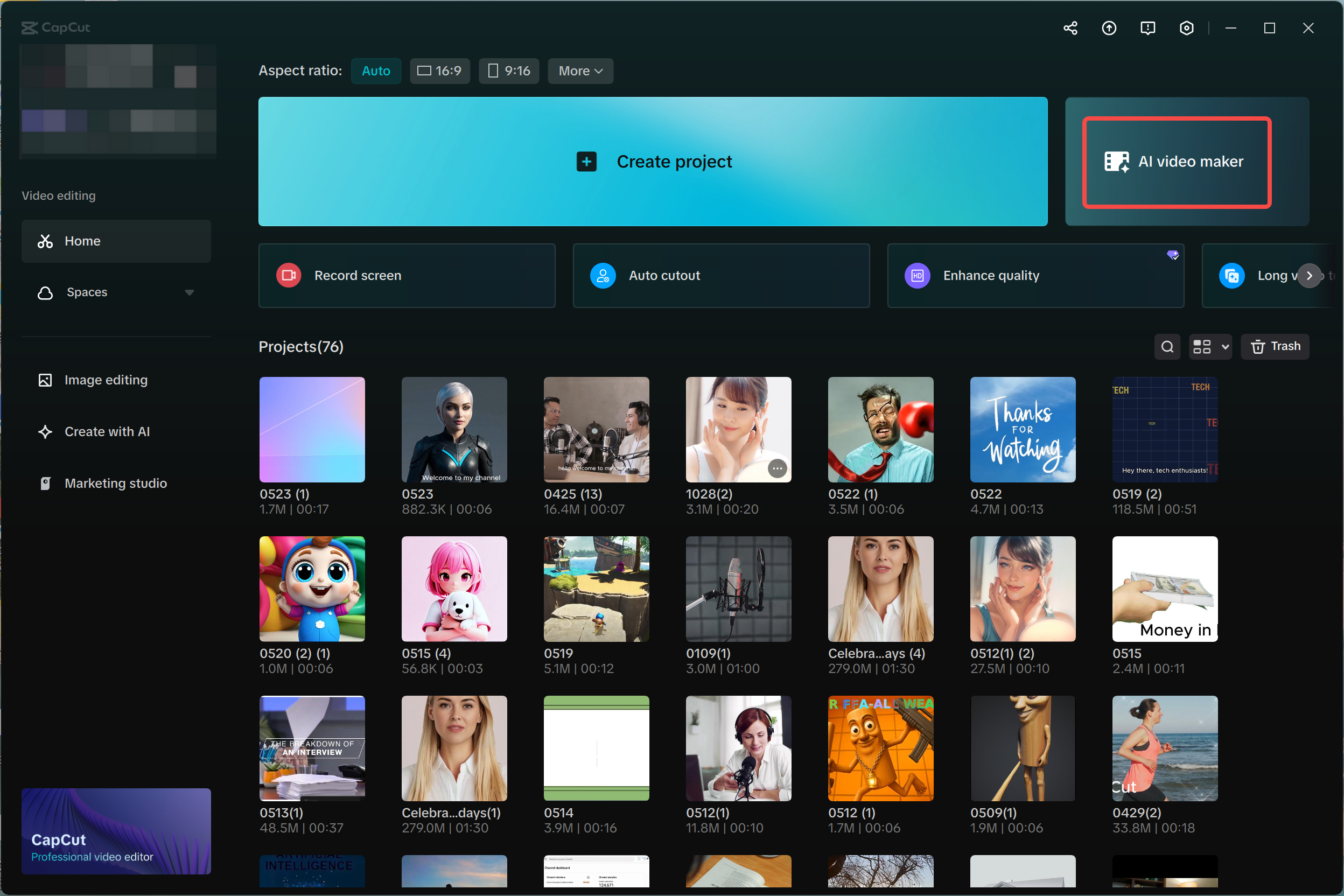Start the AI video maker

pos(1176,162)
